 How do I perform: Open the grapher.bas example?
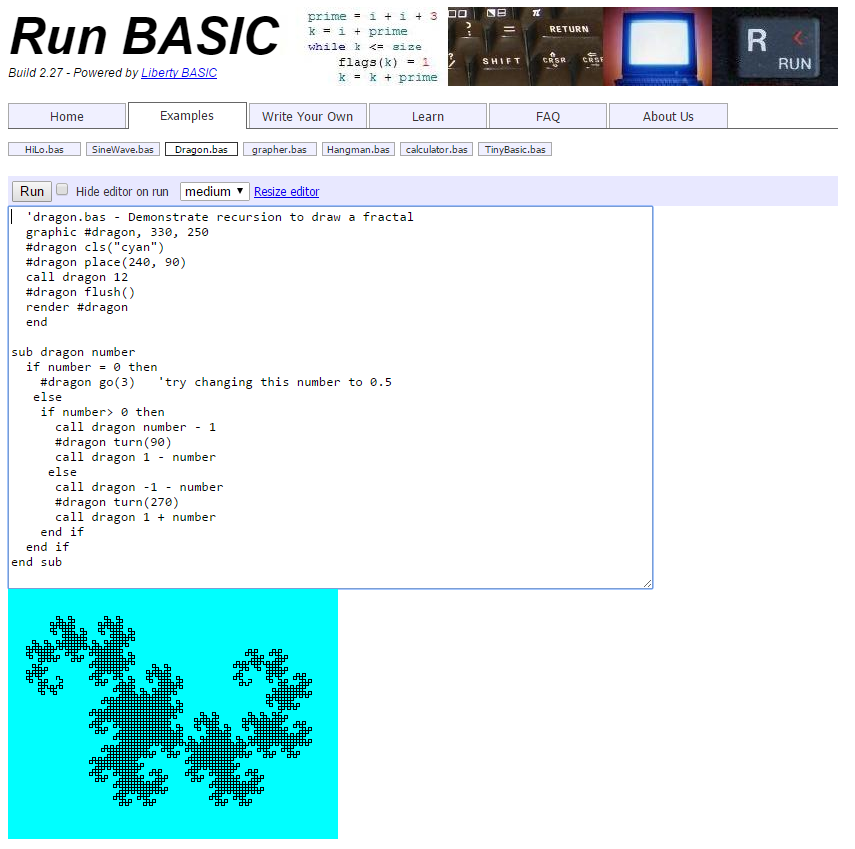coord(279,148)
